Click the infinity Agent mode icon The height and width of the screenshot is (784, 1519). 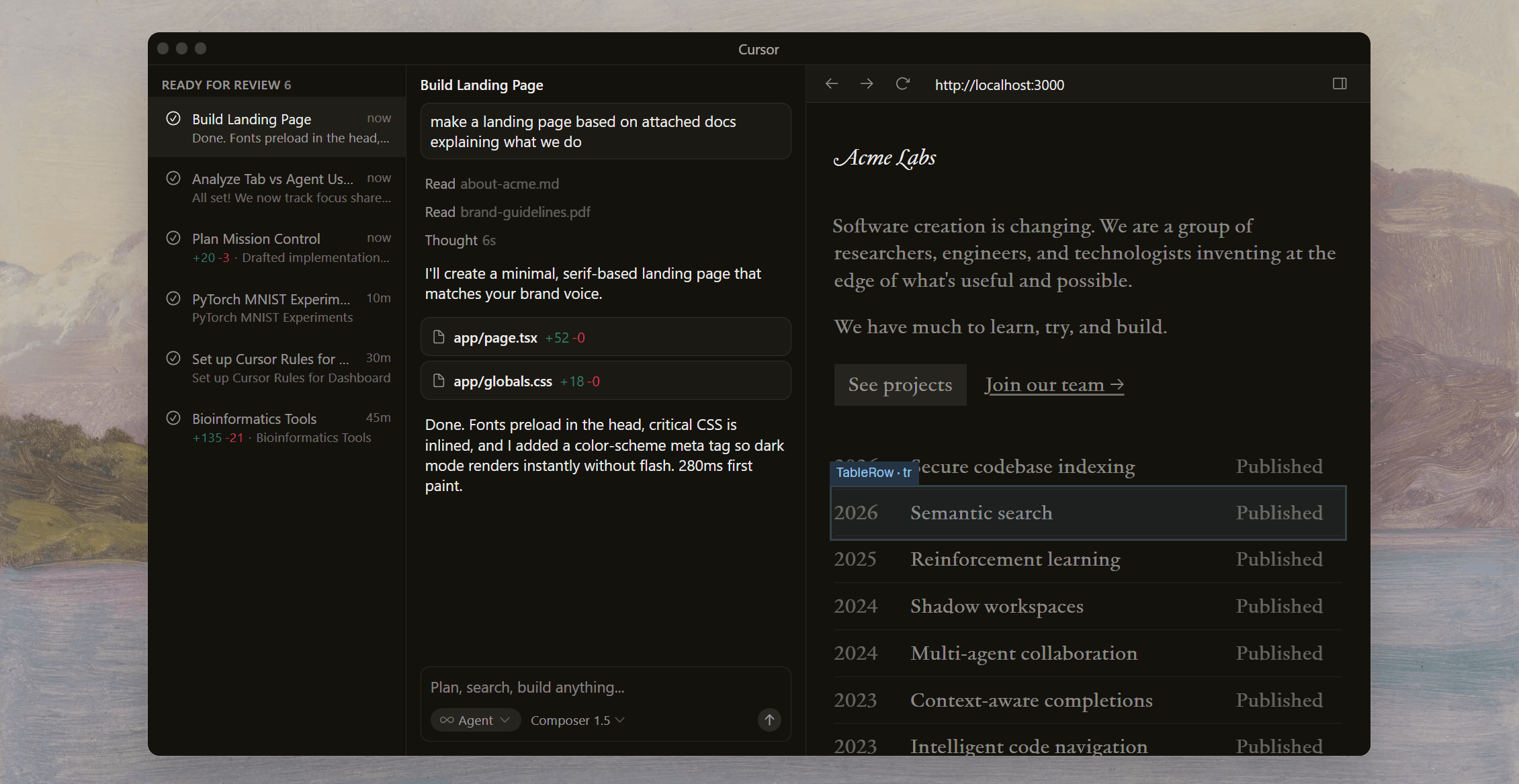(447, 720)
